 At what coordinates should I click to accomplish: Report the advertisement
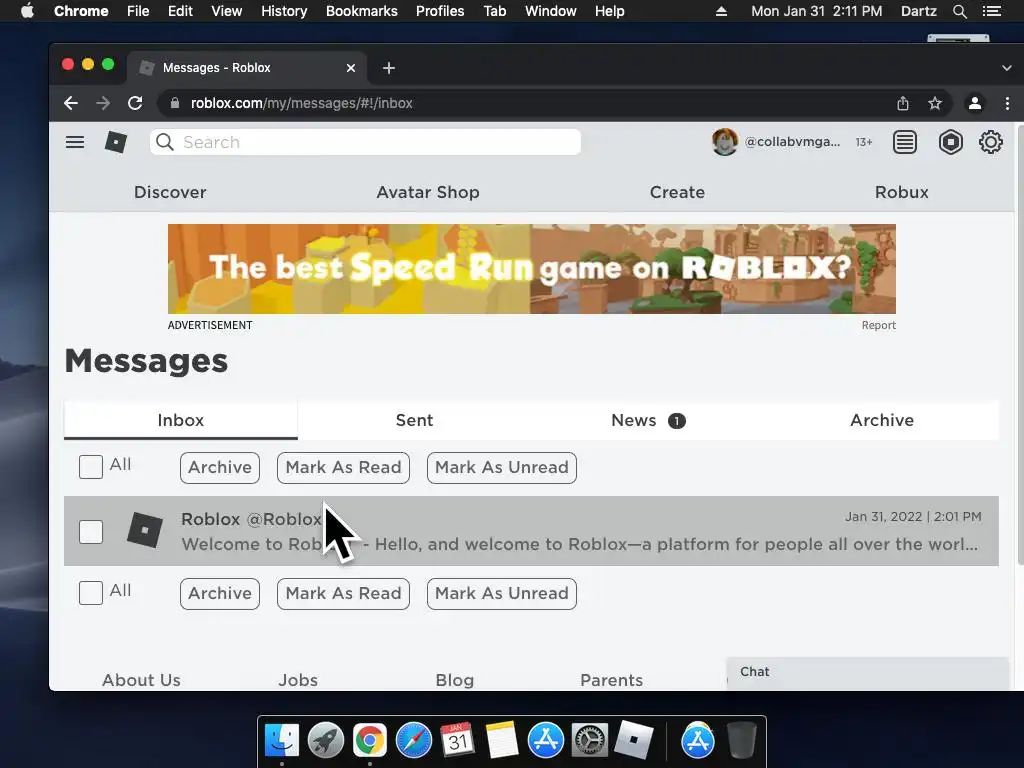tap(878, 325)
